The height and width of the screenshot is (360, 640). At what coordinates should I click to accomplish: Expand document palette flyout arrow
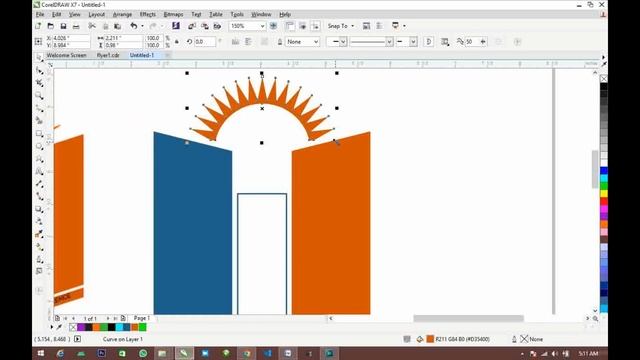coord(51,327)
